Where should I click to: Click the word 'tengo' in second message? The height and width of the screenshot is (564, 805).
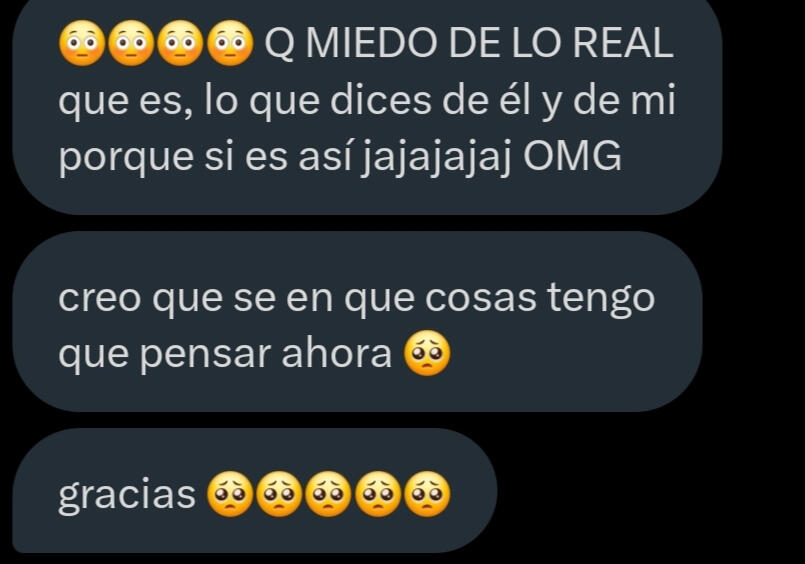pos(601,300)
